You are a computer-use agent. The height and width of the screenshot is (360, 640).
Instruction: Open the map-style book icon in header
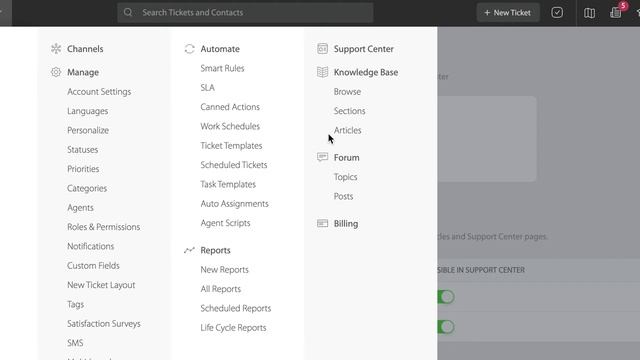tap(589, 13)
